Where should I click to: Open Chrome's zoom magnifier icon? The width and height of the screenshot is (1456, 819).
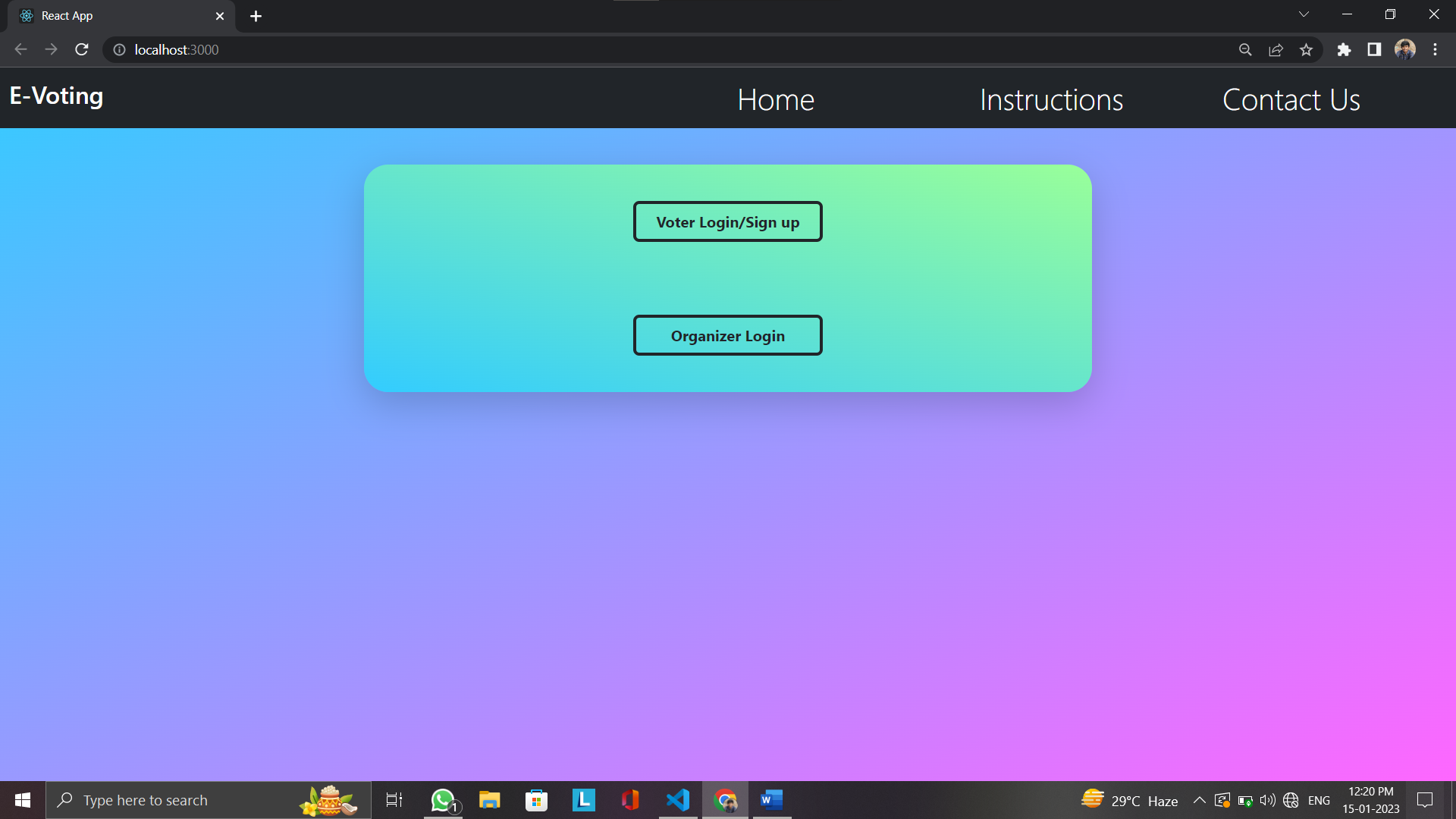point(1245,49)
